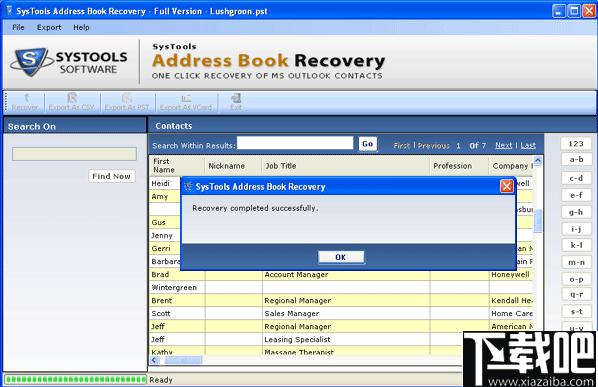This screenshot has width=598, height=387.
Task: Click the Honeywell company cell
Action: [x=510, y=275]
